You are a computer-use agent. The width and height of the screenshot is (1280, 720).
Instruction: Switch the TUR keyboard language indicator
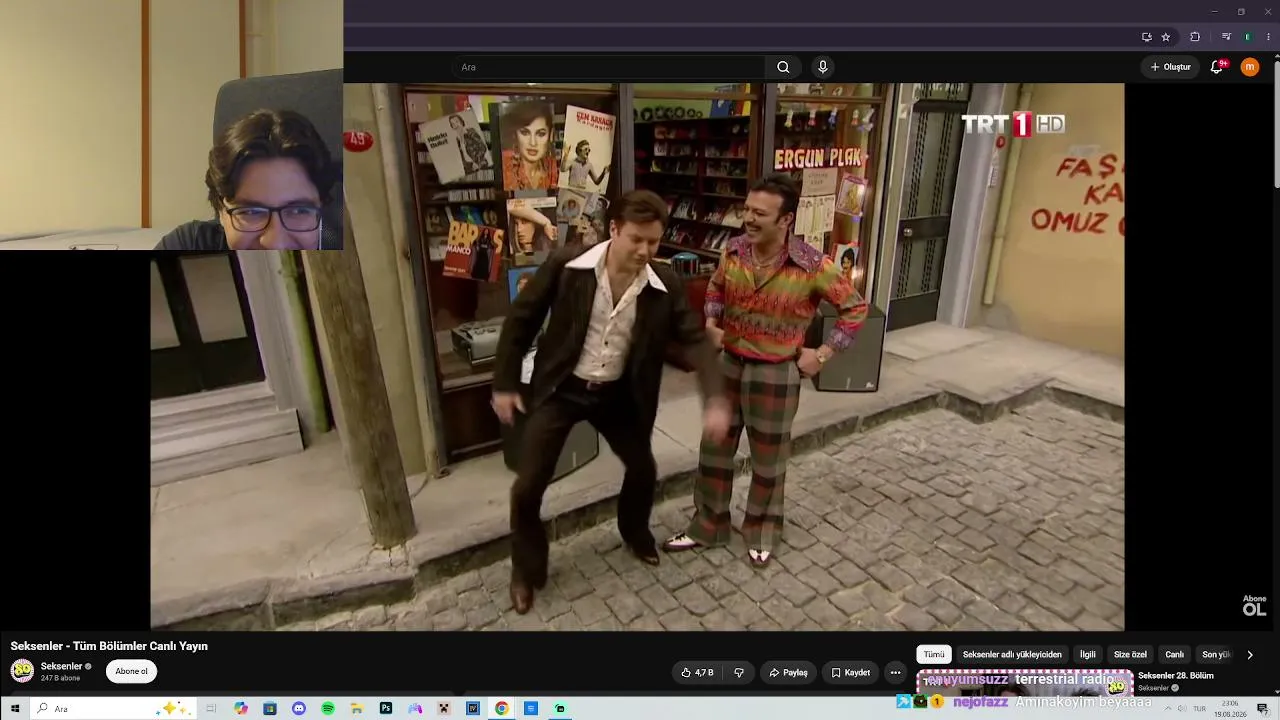click(x=1199, y=709)
